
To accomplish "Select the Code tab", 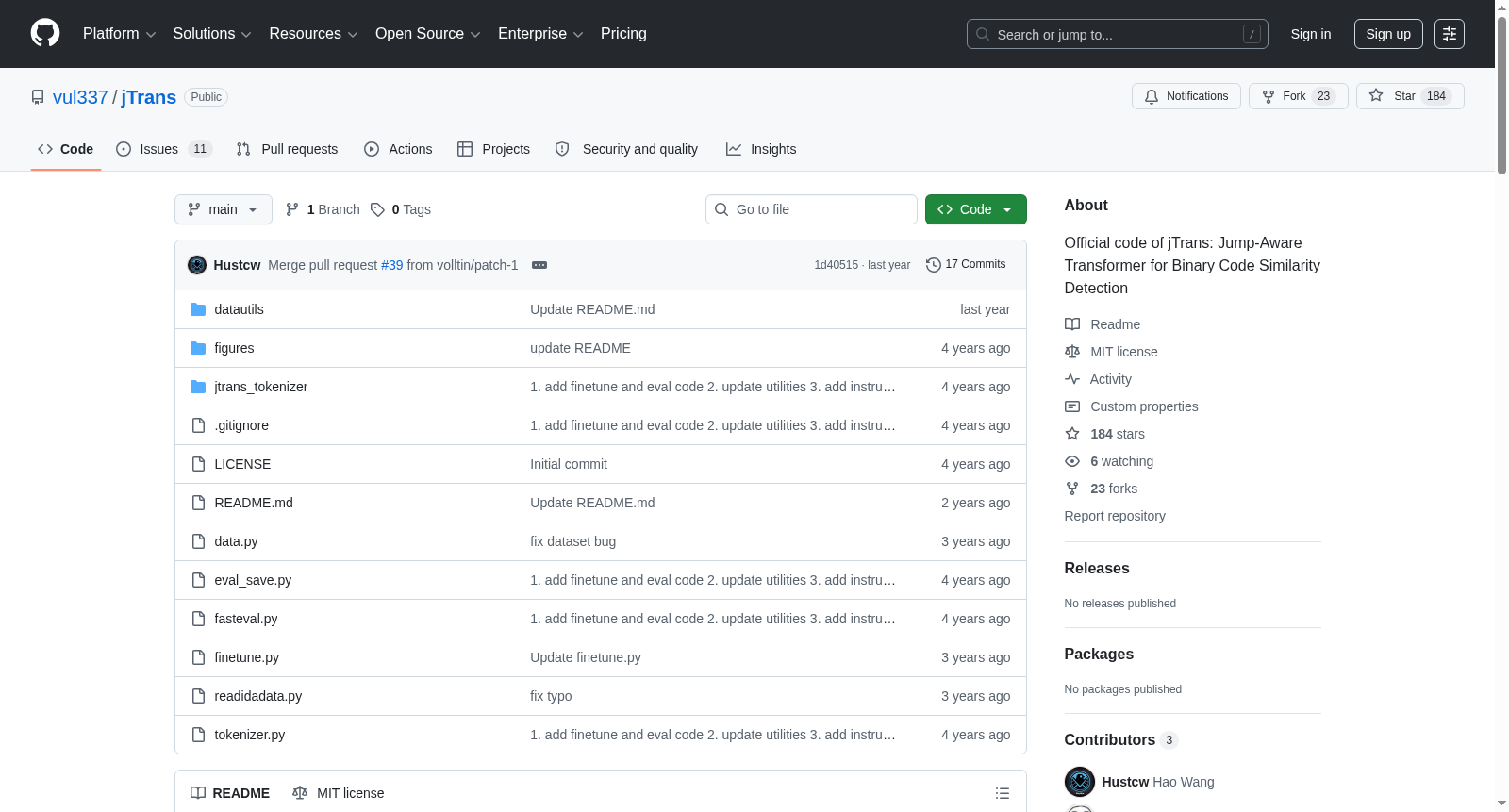I will [66, 149].
